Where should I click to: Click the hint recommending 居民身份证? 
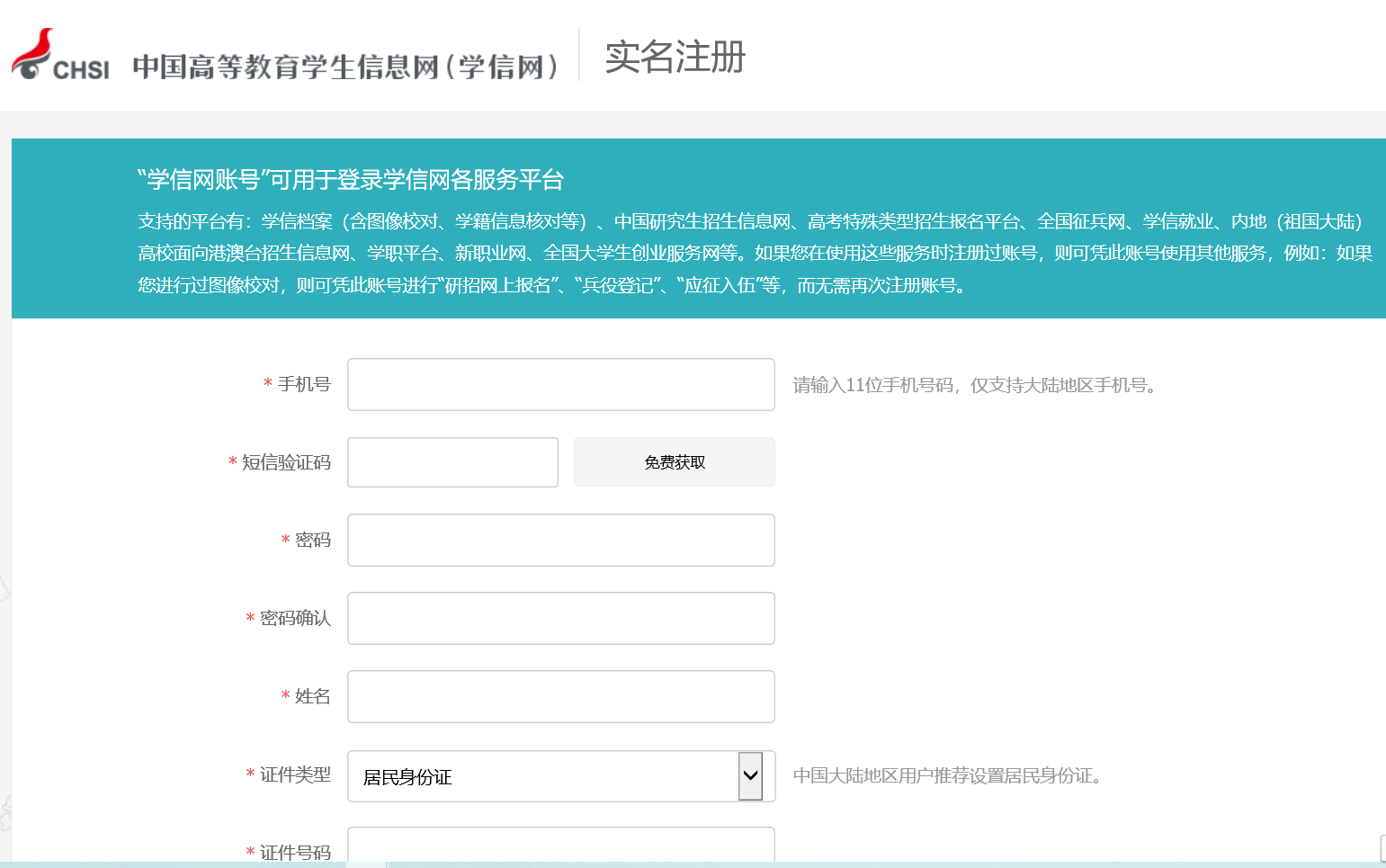(x=948, y=776)
